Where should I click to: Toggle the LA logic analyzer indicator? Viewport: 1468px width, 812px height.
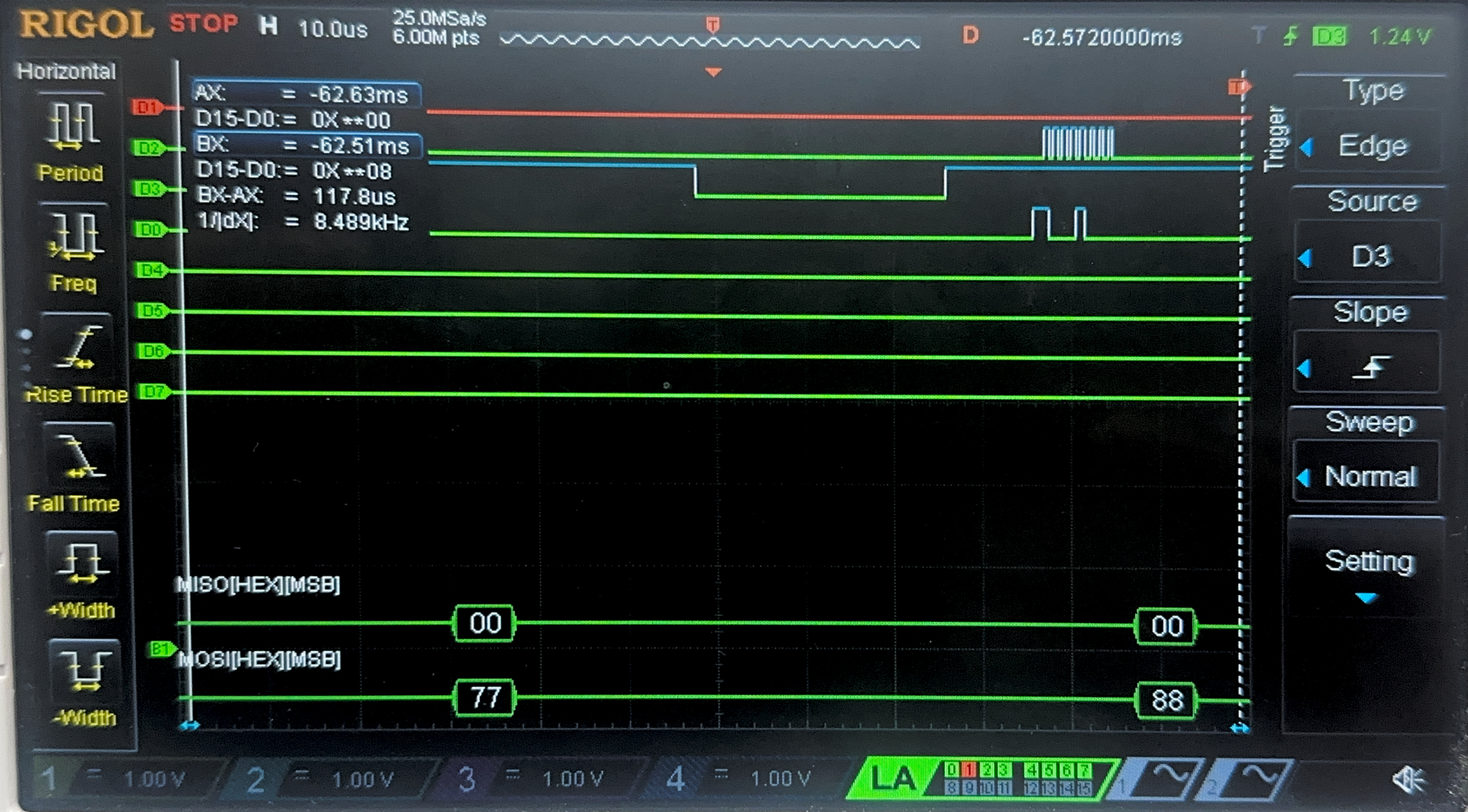893,778
